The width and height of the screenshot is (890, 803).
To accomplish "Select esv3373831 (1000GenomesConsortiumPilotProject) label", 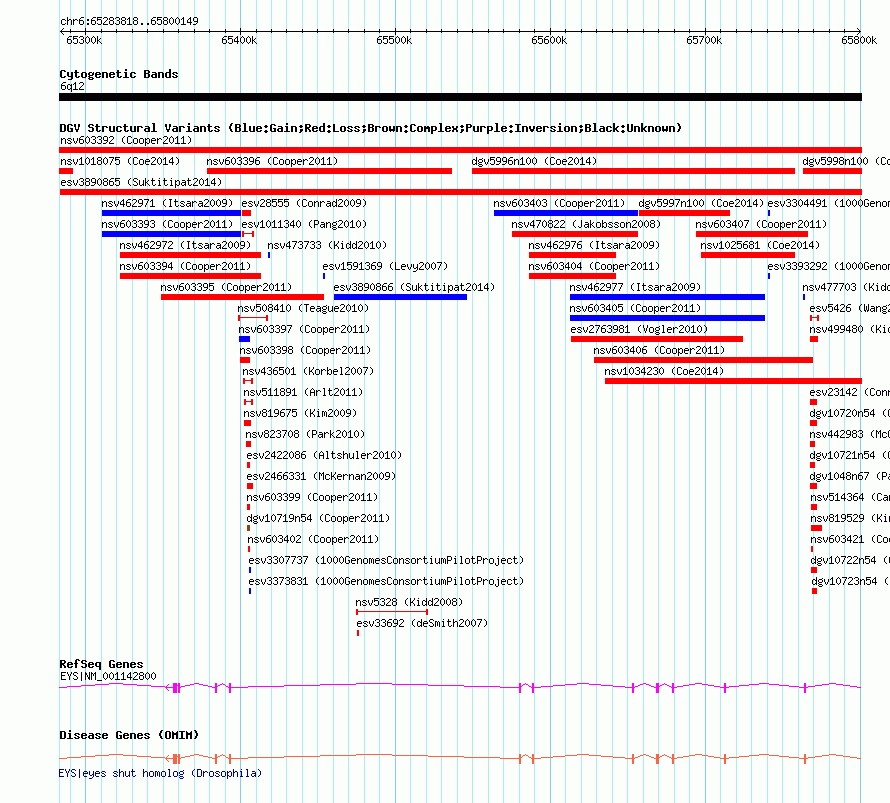I will [x=386, y=581].
